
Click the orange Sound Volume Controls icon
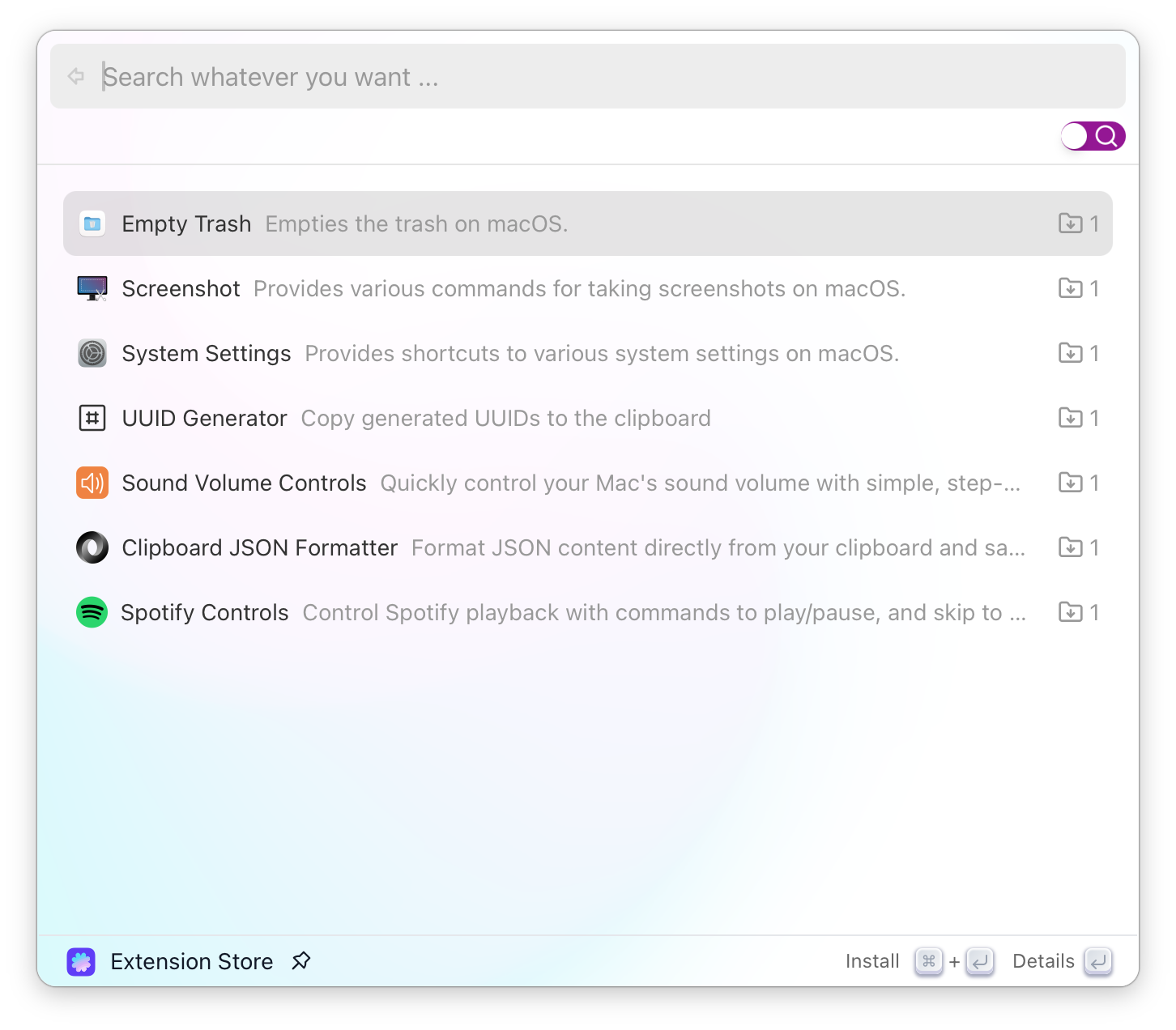pyautogui.click(x=92, y=483)
